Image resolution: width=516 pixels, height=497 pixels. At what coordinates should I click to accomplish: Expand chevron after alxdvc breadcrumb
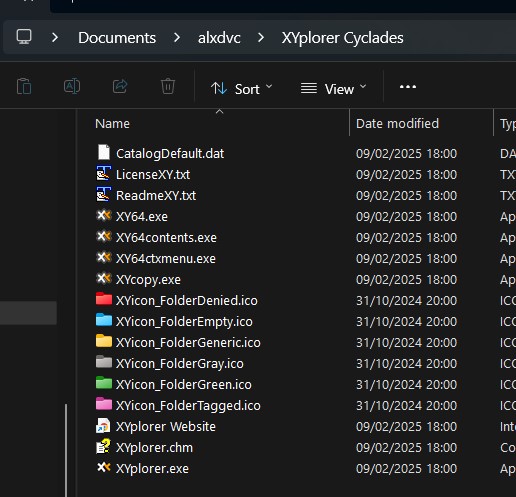coord(261,37)
